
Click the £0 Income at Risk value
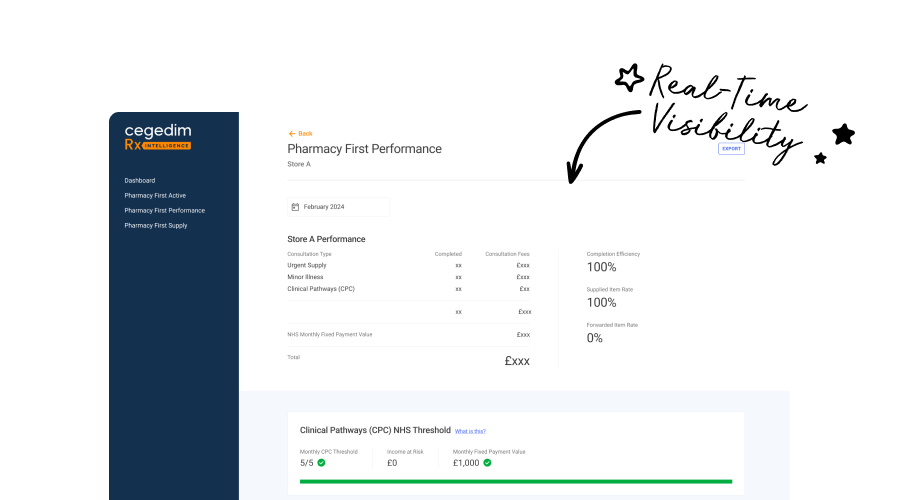coord(392,463)
